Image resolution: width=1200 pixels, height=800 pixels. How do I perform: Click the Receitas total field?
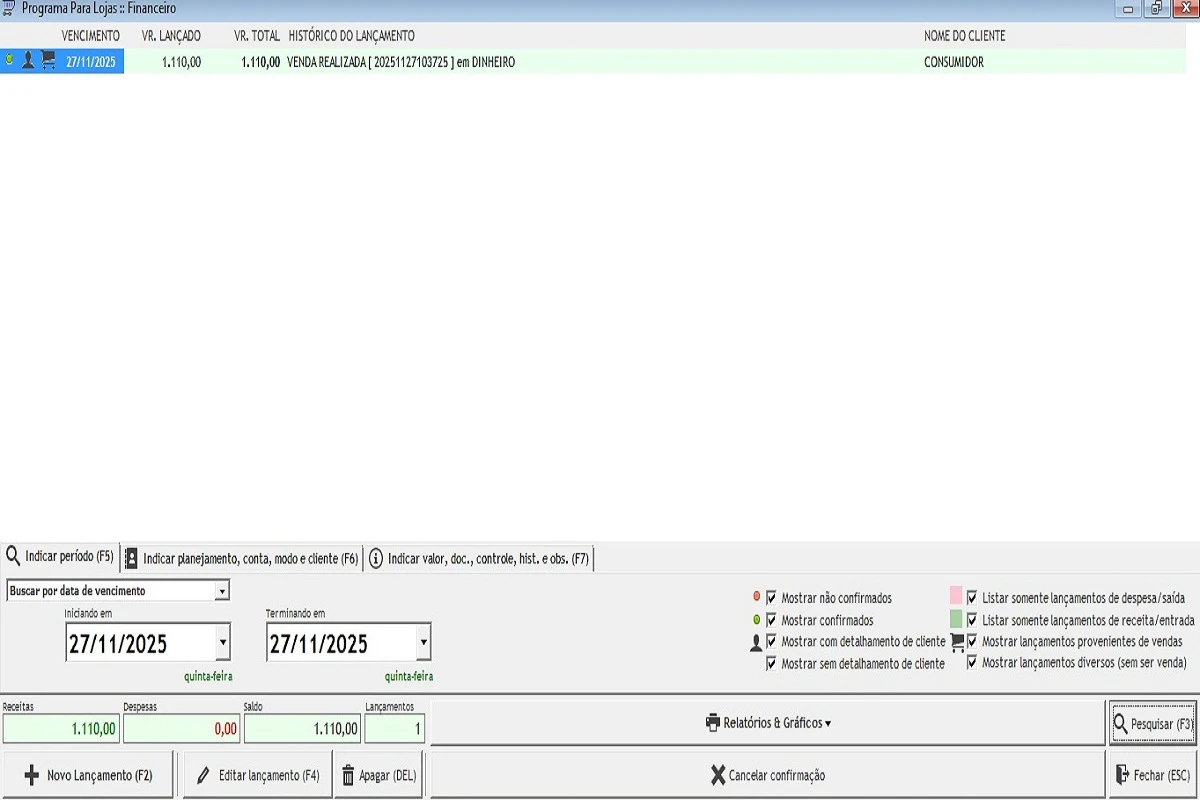point(61,729)
